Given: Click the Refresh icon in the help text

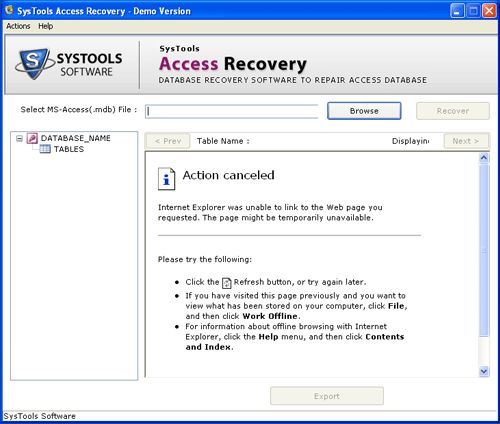Looking at the screenshot, I should 227,283.
